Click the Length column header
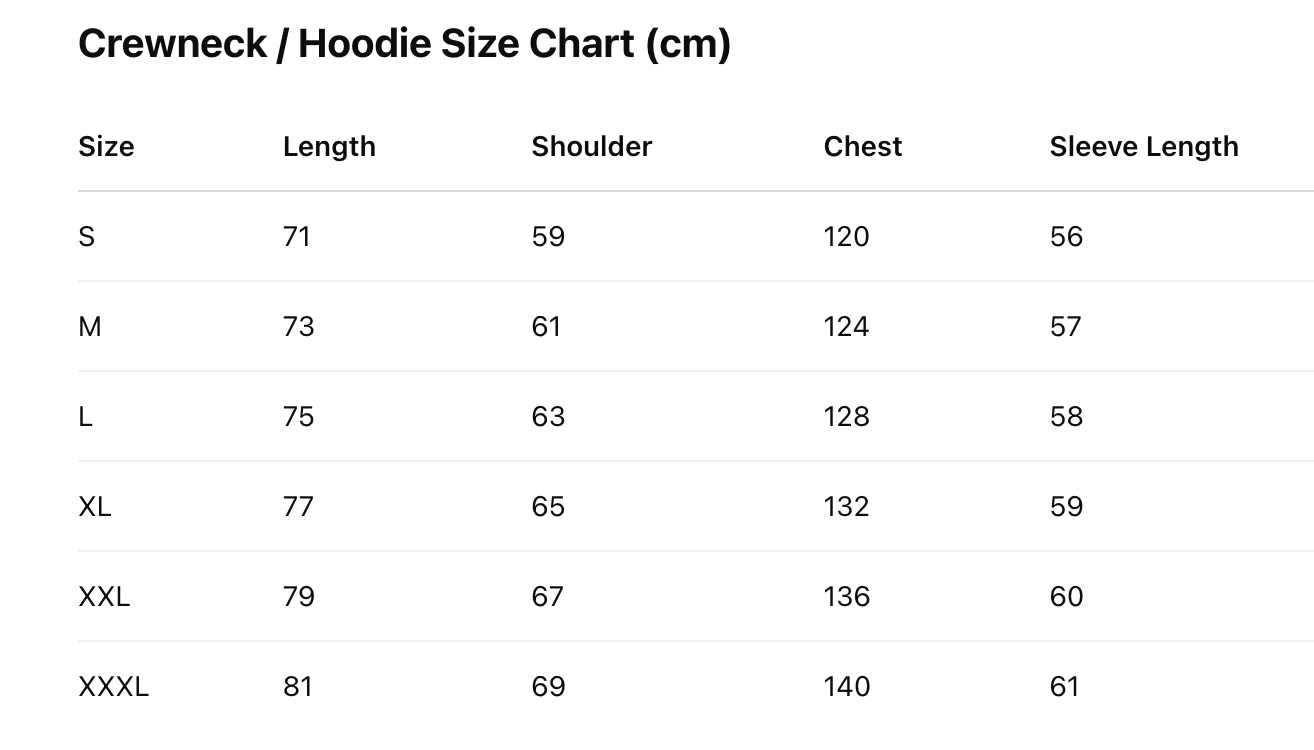Screen dimensions: 1314x750 click(x=329, y=146)
